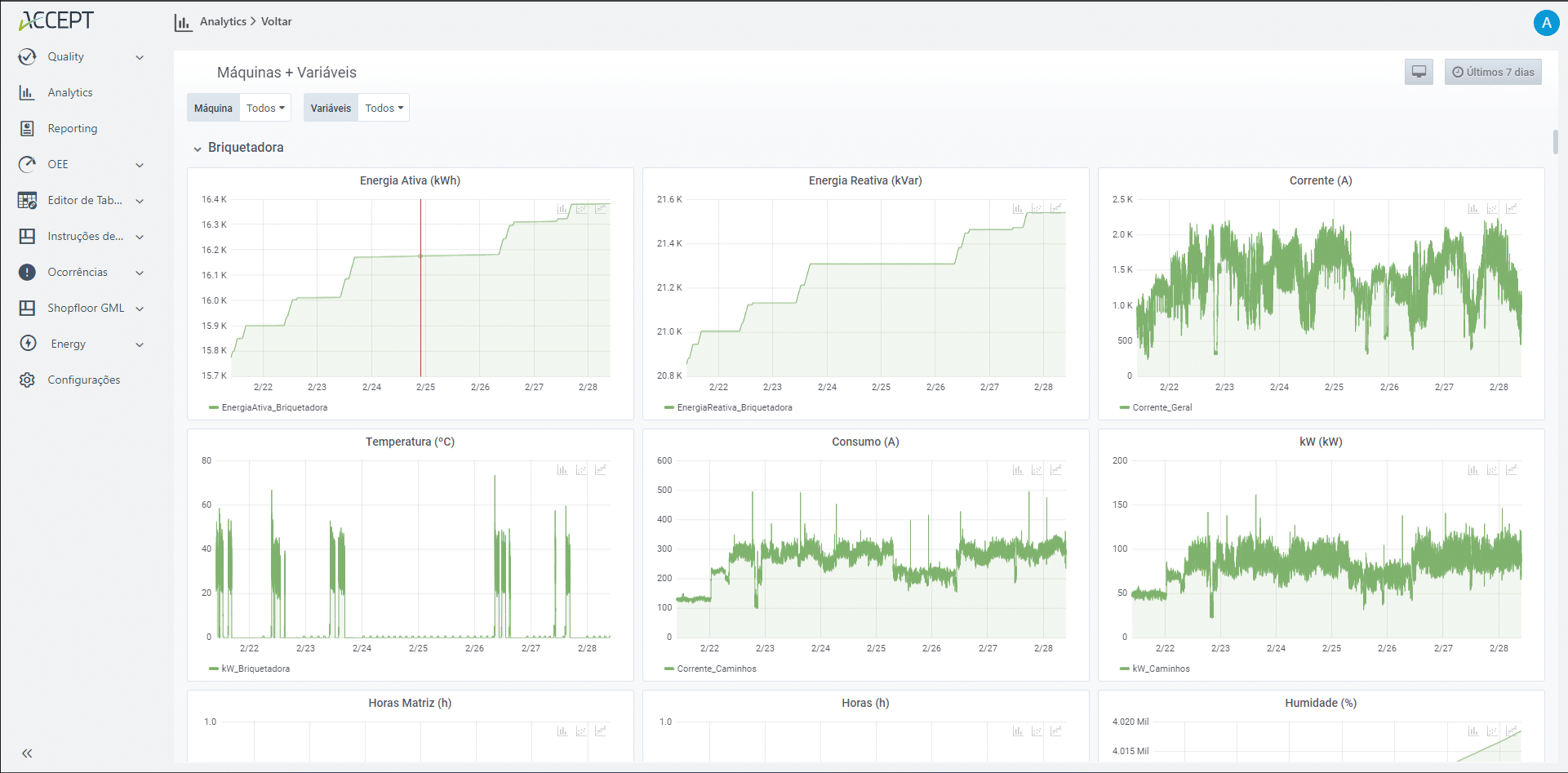Switch Energia Ativa chart to bar view
Image resolution: width=1568 pixels, height=773 pixels.
click(562, 209)
